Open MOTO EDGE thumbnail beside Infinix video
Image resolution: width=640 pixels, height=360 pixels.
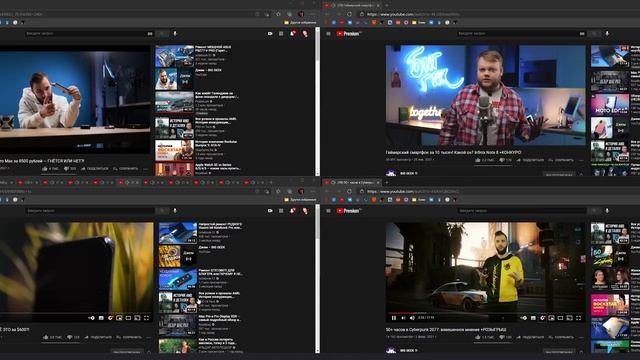click(610, 104)
